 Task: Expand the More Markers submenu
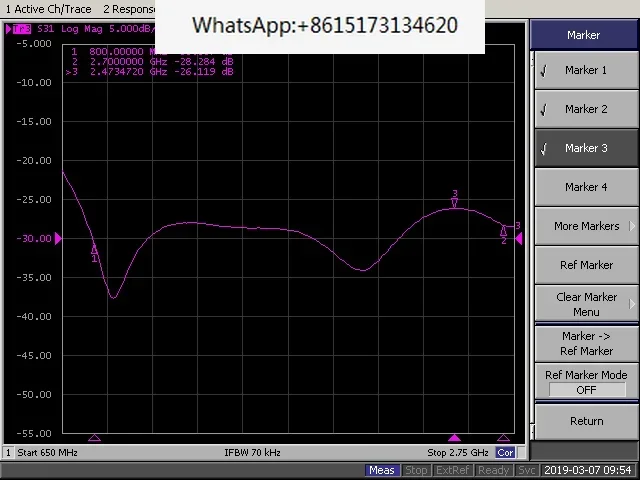tap(585, 226)
